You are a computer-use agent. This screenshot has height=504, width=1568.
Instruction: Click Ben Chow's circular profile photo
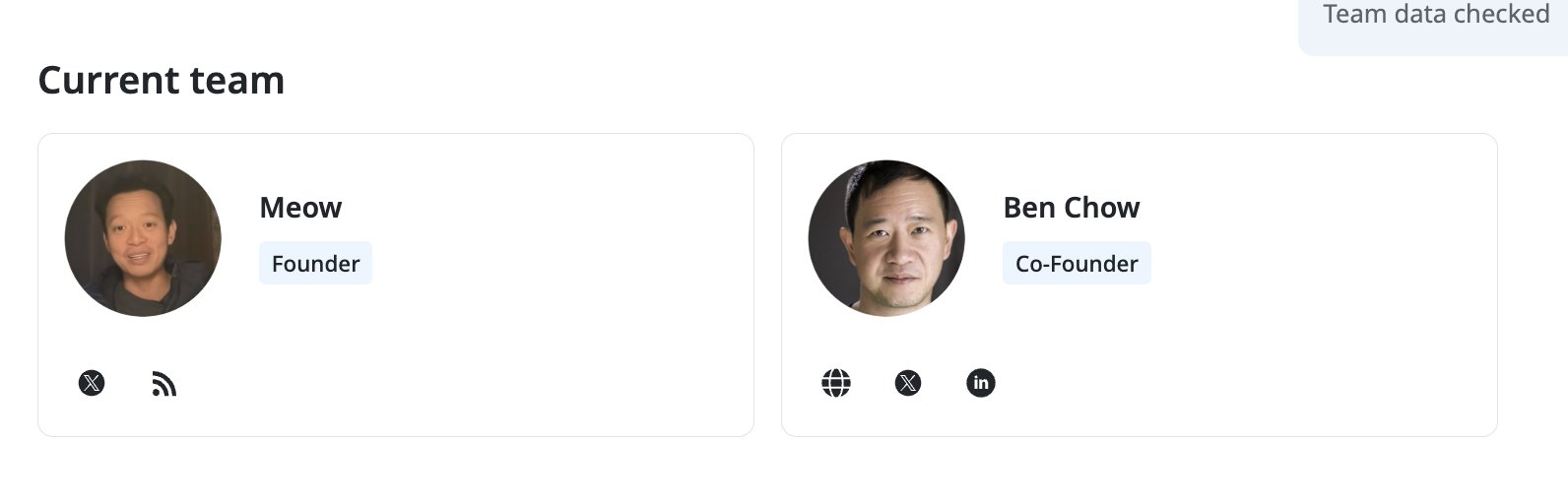click(886, 238)
